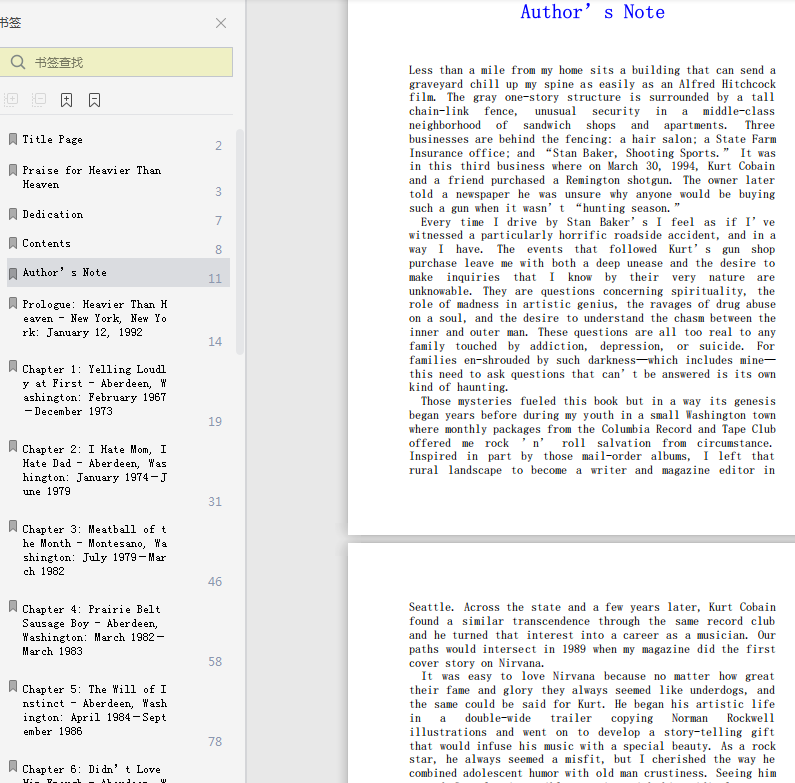Click the blue Author's Note heading
Image resolution: width=795 pixels, height=783 pixels.
592,12
